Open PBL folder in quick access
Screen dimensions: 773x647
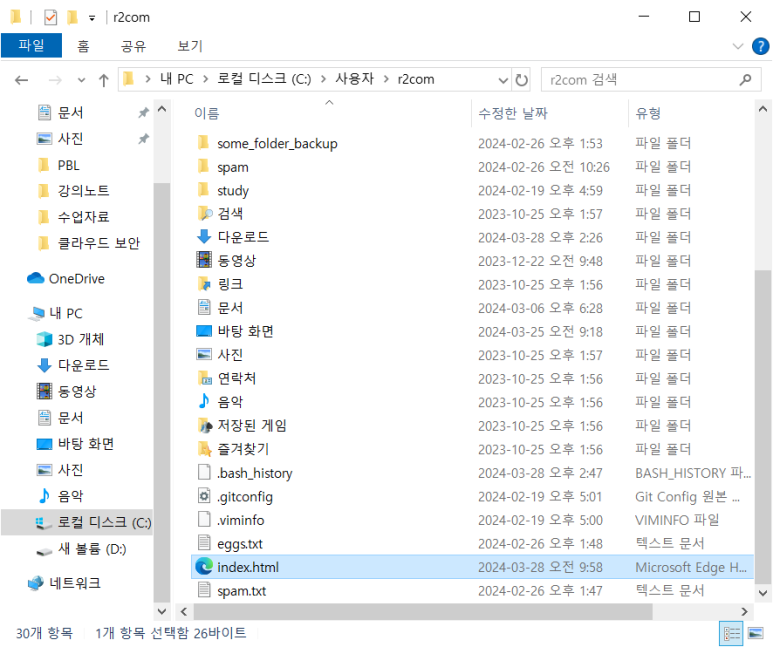click(x=68, y=165)
